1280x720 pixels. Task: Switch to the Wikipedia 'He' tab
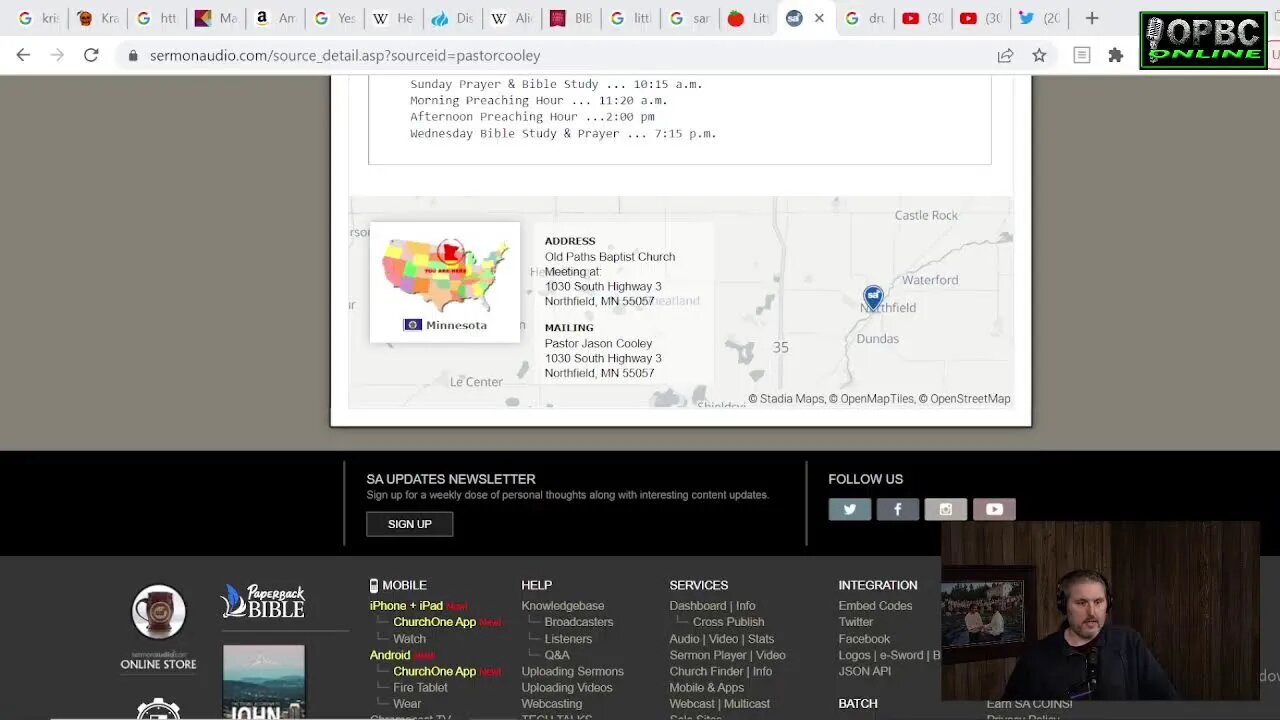tap(392, 18)
